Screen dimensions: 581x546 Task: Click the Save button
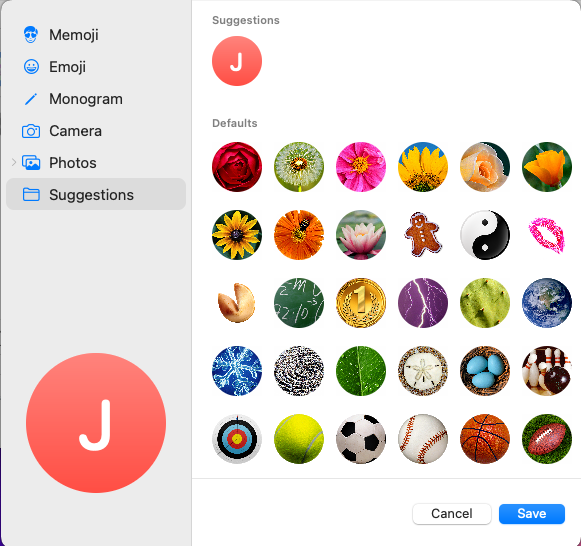(532, 514)
